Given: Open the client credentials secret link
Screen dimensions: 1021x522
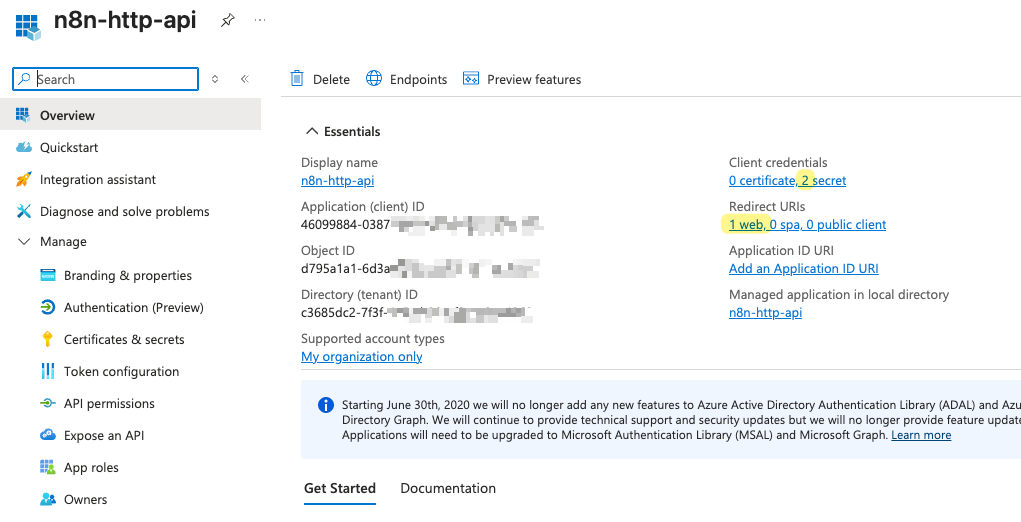Looking at the screenshot, I should tap(823, 181).
